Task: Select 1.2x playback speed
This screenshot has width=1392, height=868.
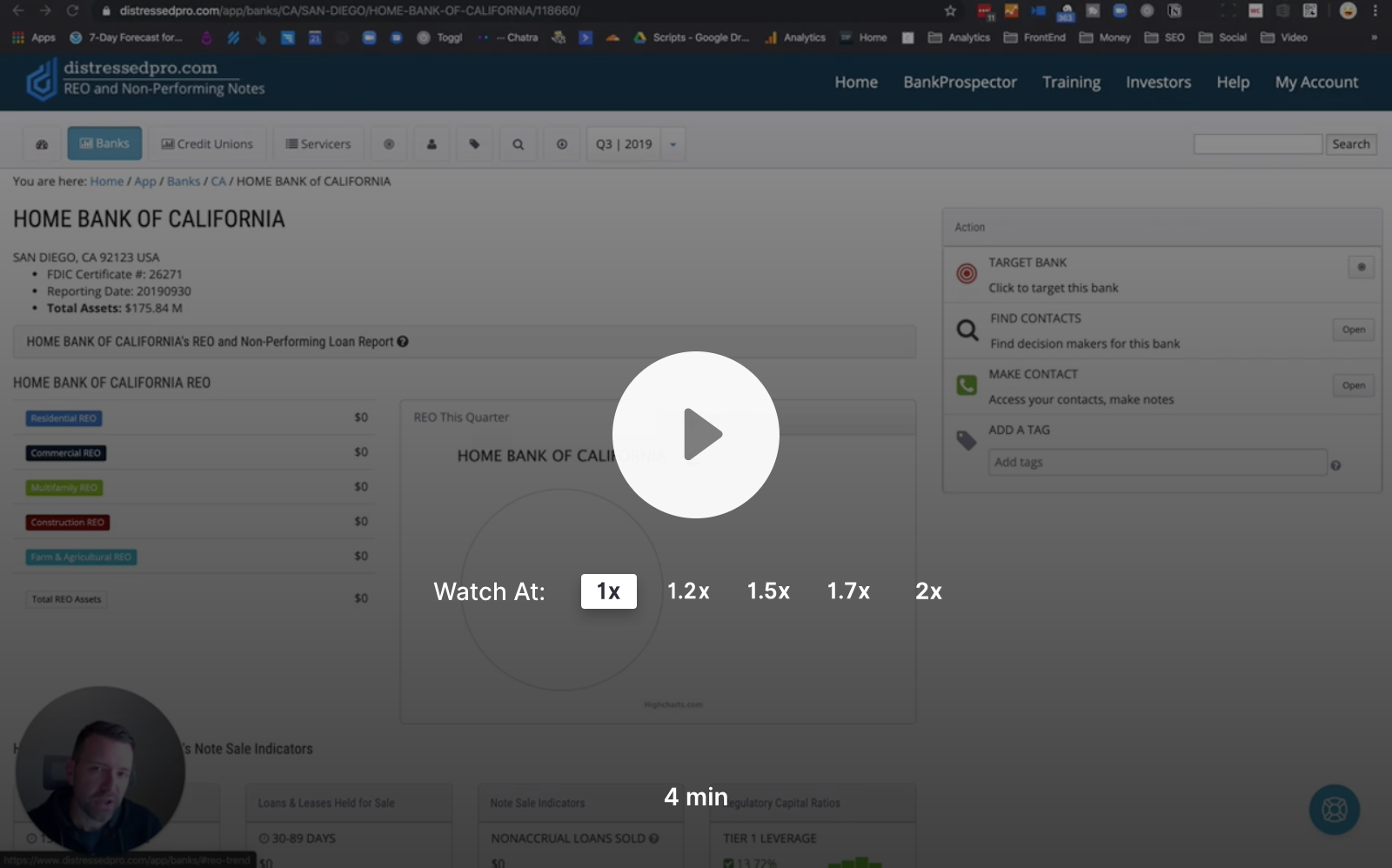Action: pyautogui.click(x=688, y=591)
